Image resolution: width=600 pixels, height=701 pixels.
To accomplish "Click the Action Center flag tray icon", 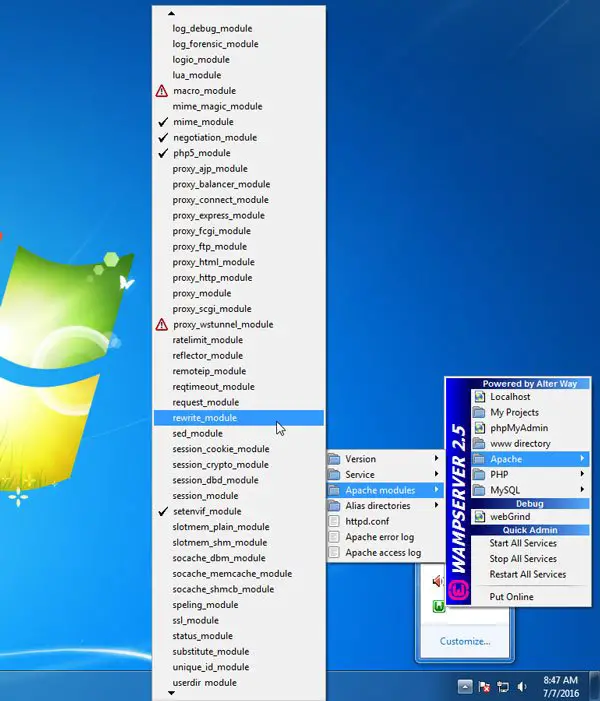I will point(484,687).
